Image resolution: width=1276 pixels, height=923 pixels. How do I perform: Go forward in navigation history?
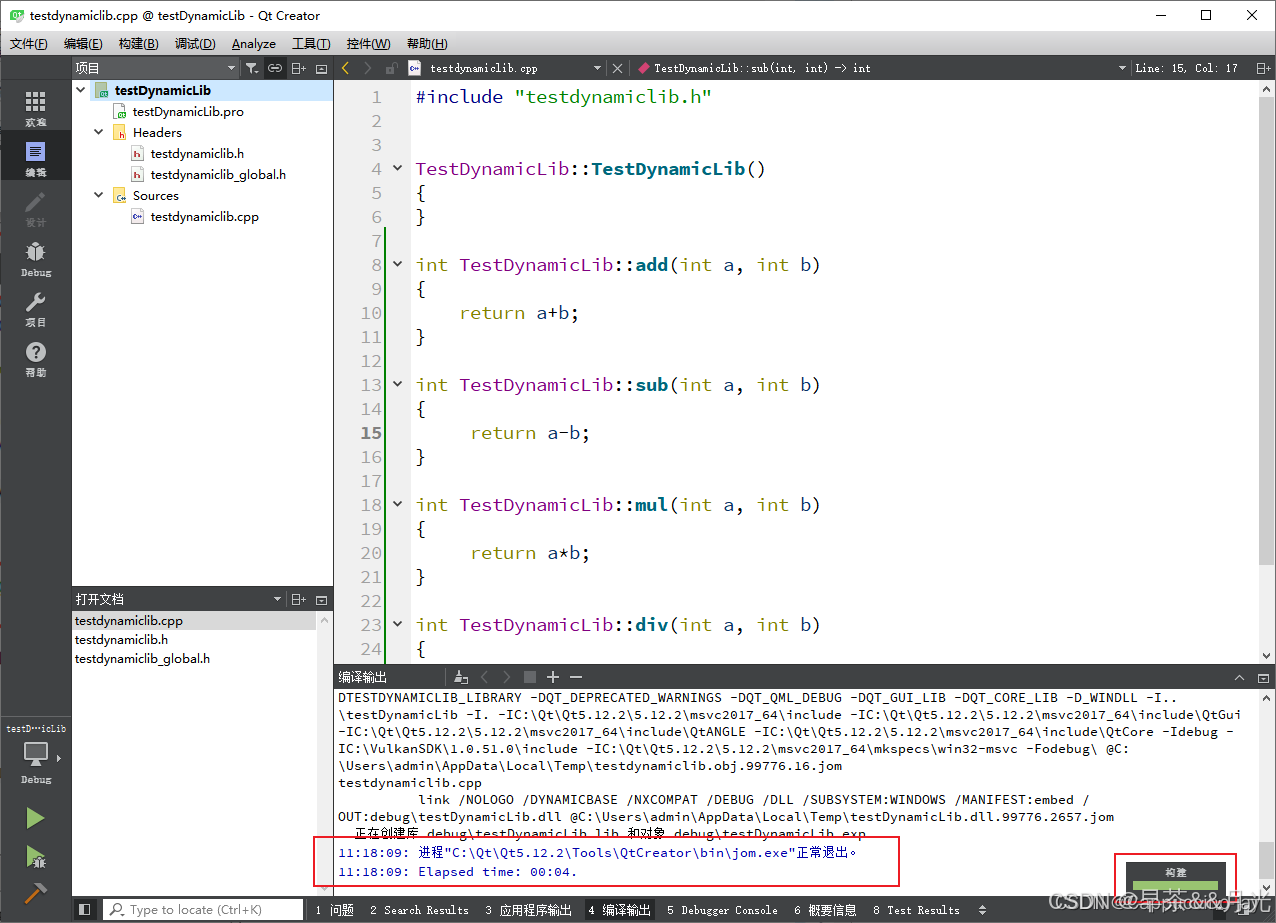click(368, 68)
